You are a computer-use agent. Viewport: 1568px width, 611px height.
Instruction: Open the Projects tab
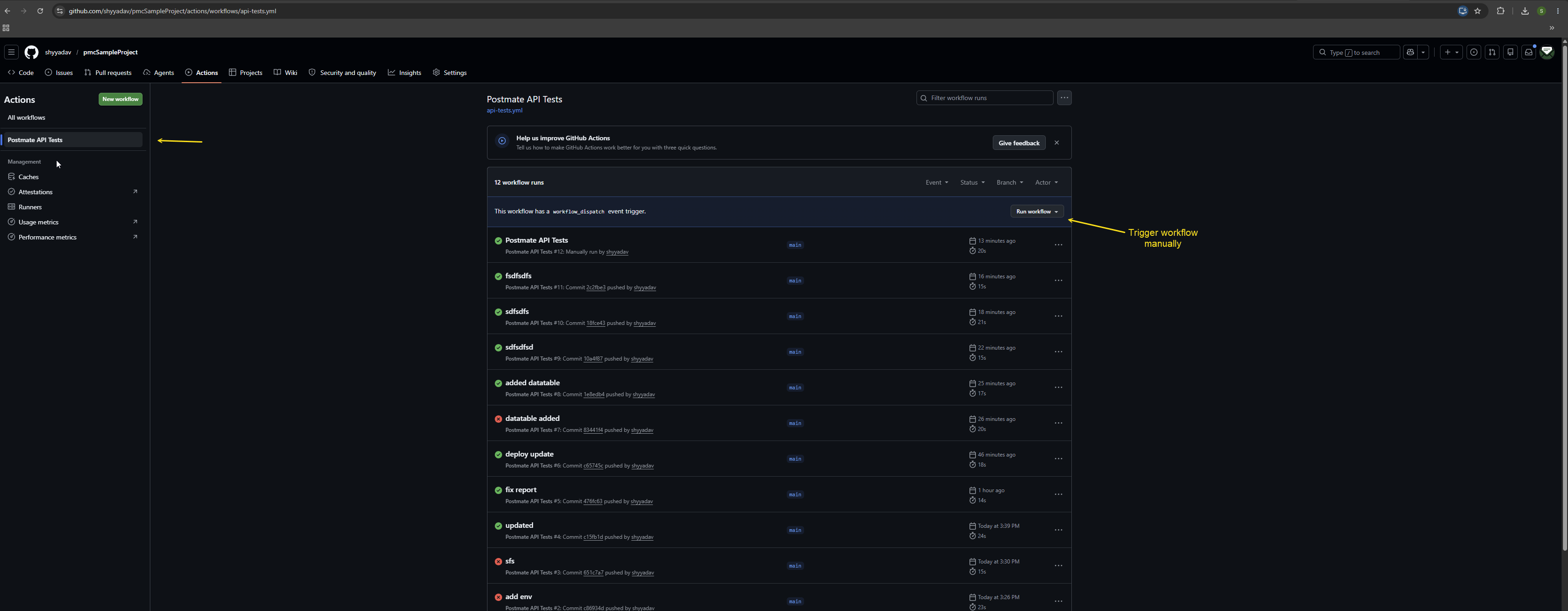tap(245, 72)
